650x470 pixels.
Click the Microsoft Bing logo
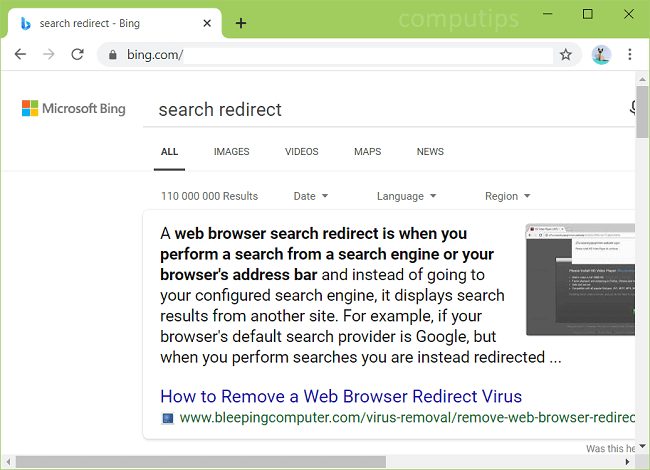tap(74, 109)
